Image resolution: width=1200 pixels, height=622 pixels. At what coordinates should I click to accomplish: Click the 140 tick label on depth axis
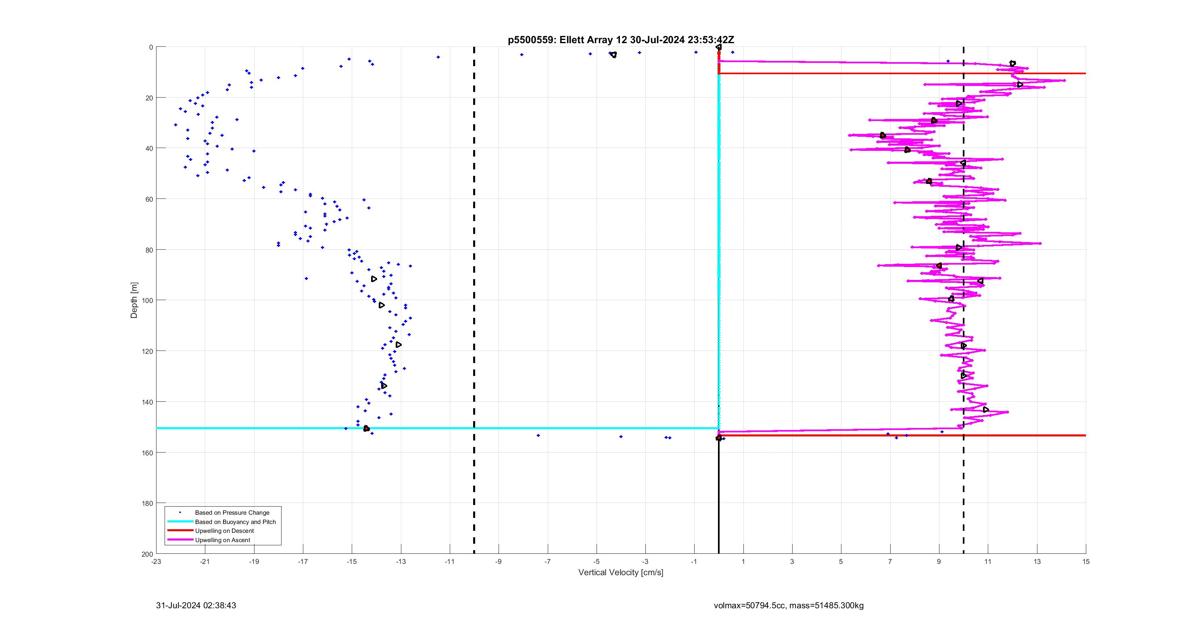tap(146, 402)
